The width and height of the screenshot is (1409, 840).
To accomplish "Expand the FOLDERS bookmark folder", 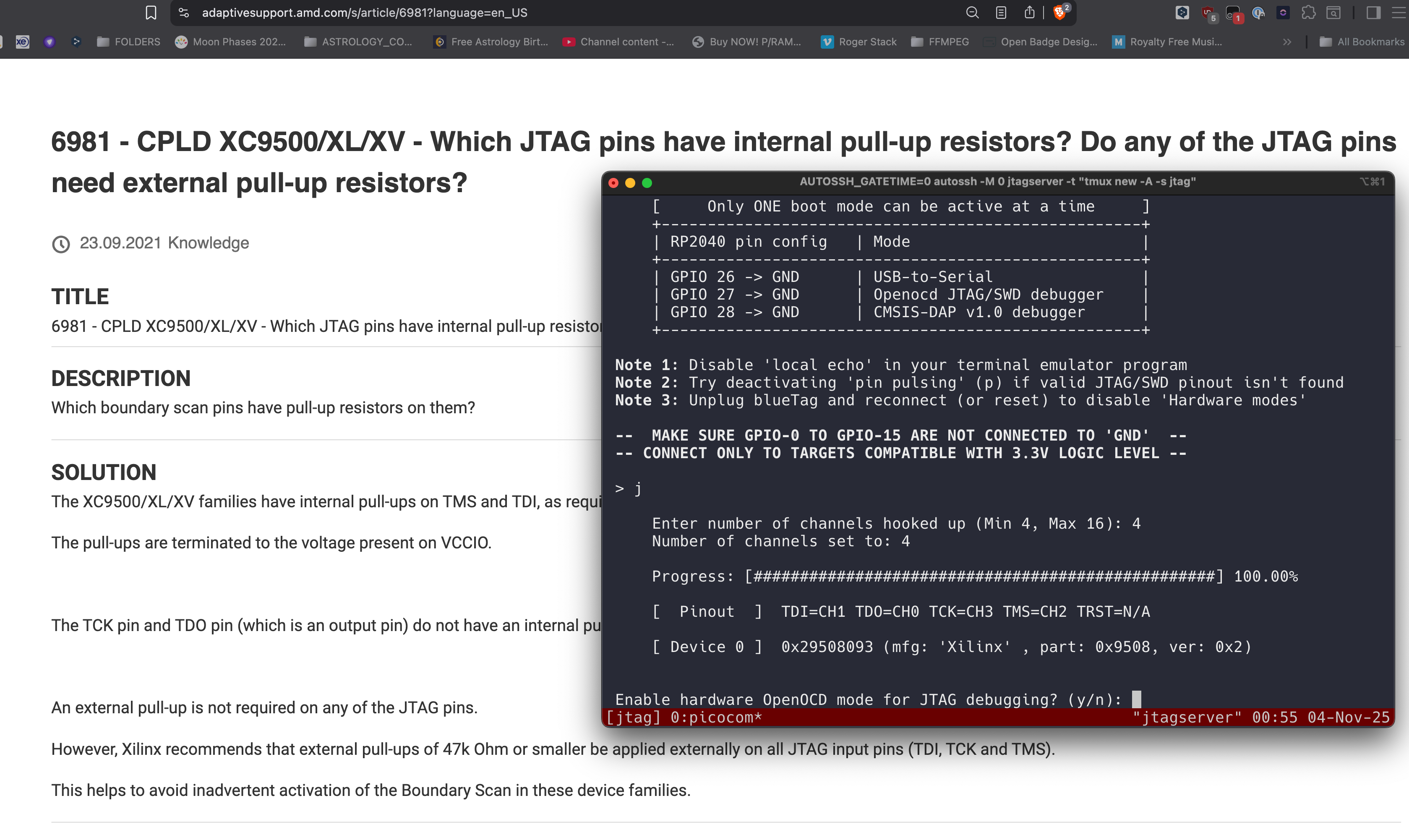I will 128,42.
